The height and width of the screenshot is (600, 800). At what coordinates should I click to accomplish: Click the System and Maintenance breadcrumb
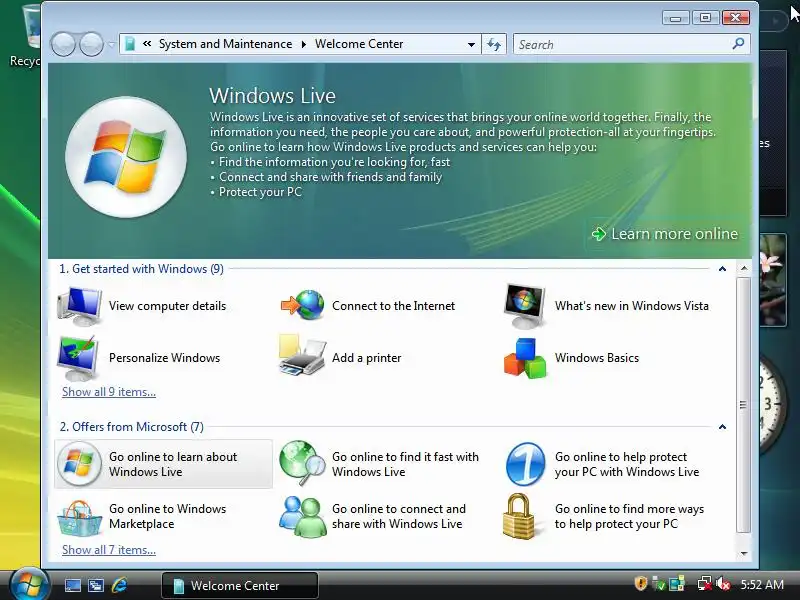point(226,44)
